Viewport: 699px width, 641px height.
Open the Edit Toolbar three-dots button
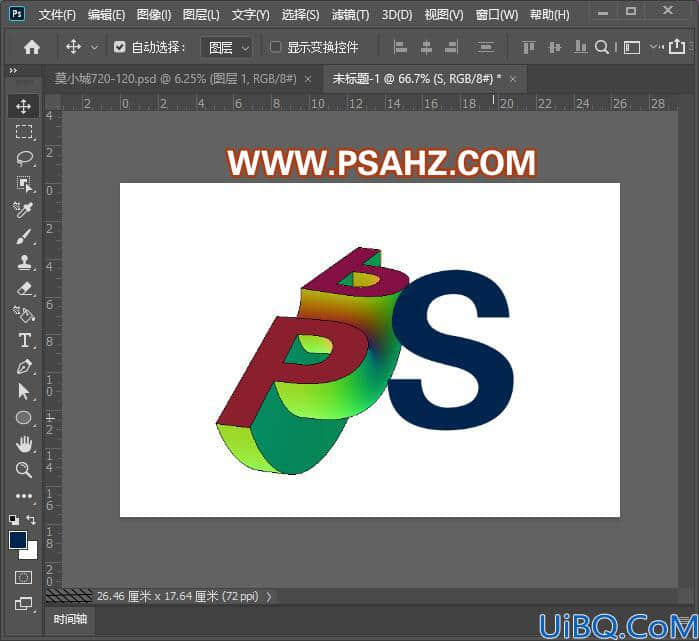[x=23, y=496]
